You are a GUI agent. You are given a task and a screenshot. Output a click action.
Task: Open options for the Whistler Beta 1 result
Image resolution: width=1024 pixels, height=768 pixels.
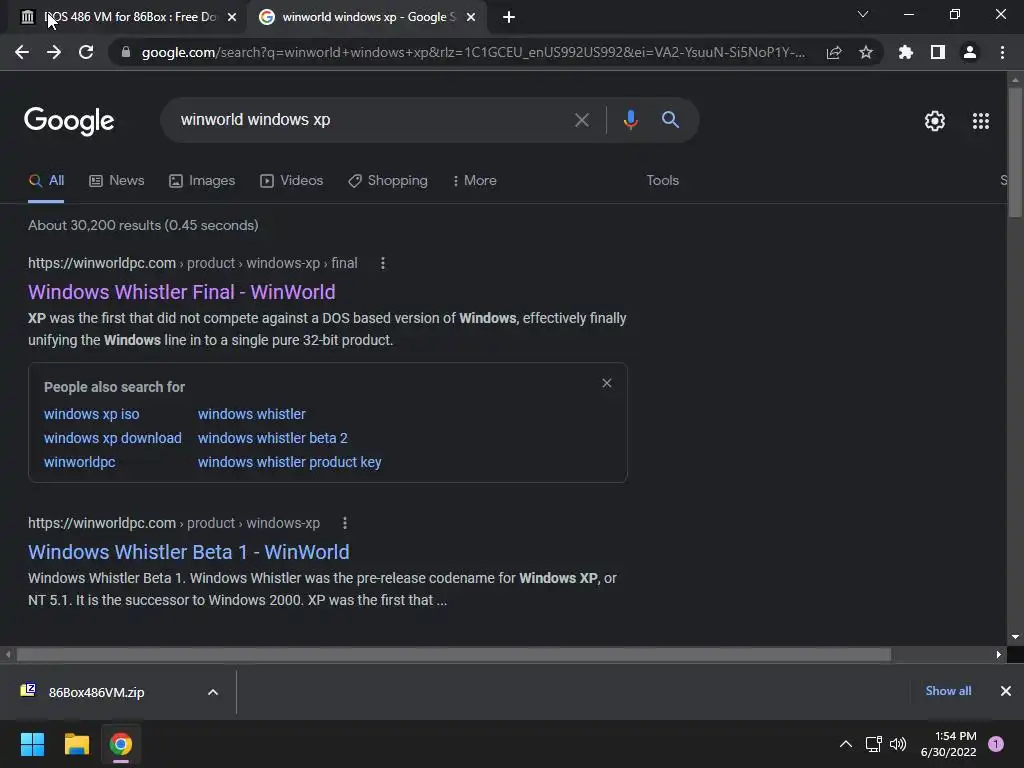tap(345, 523)
